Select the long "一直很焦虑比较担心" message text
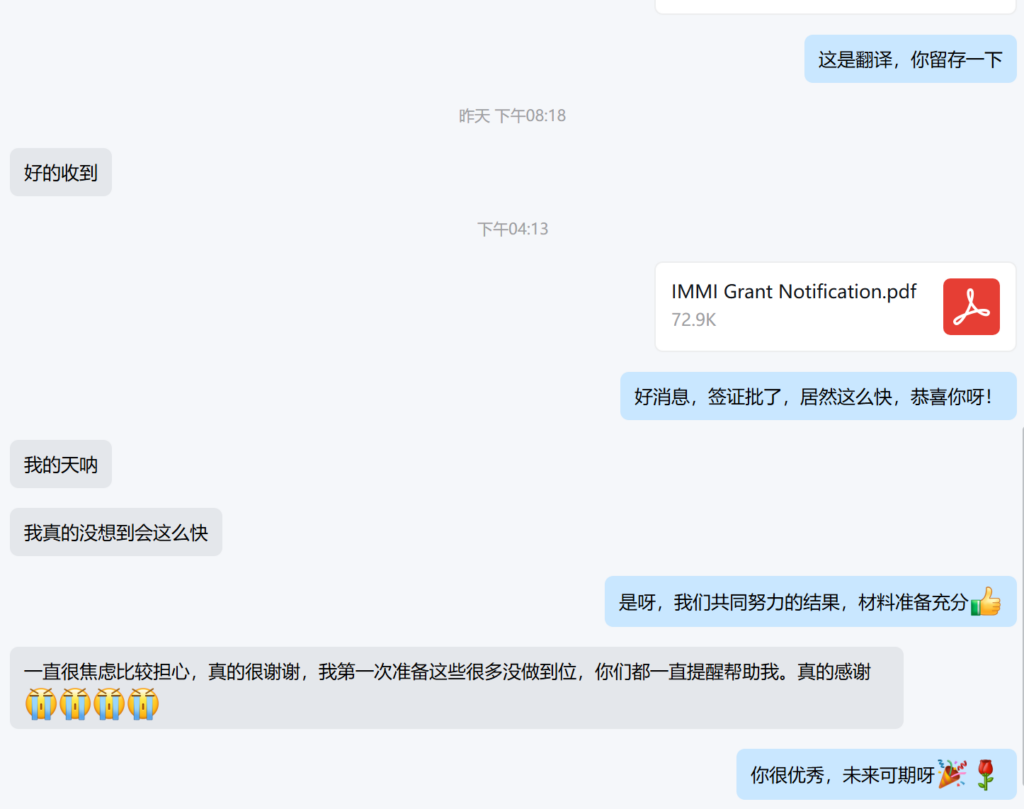This screenshot has height=809, width=1024. 446,673
